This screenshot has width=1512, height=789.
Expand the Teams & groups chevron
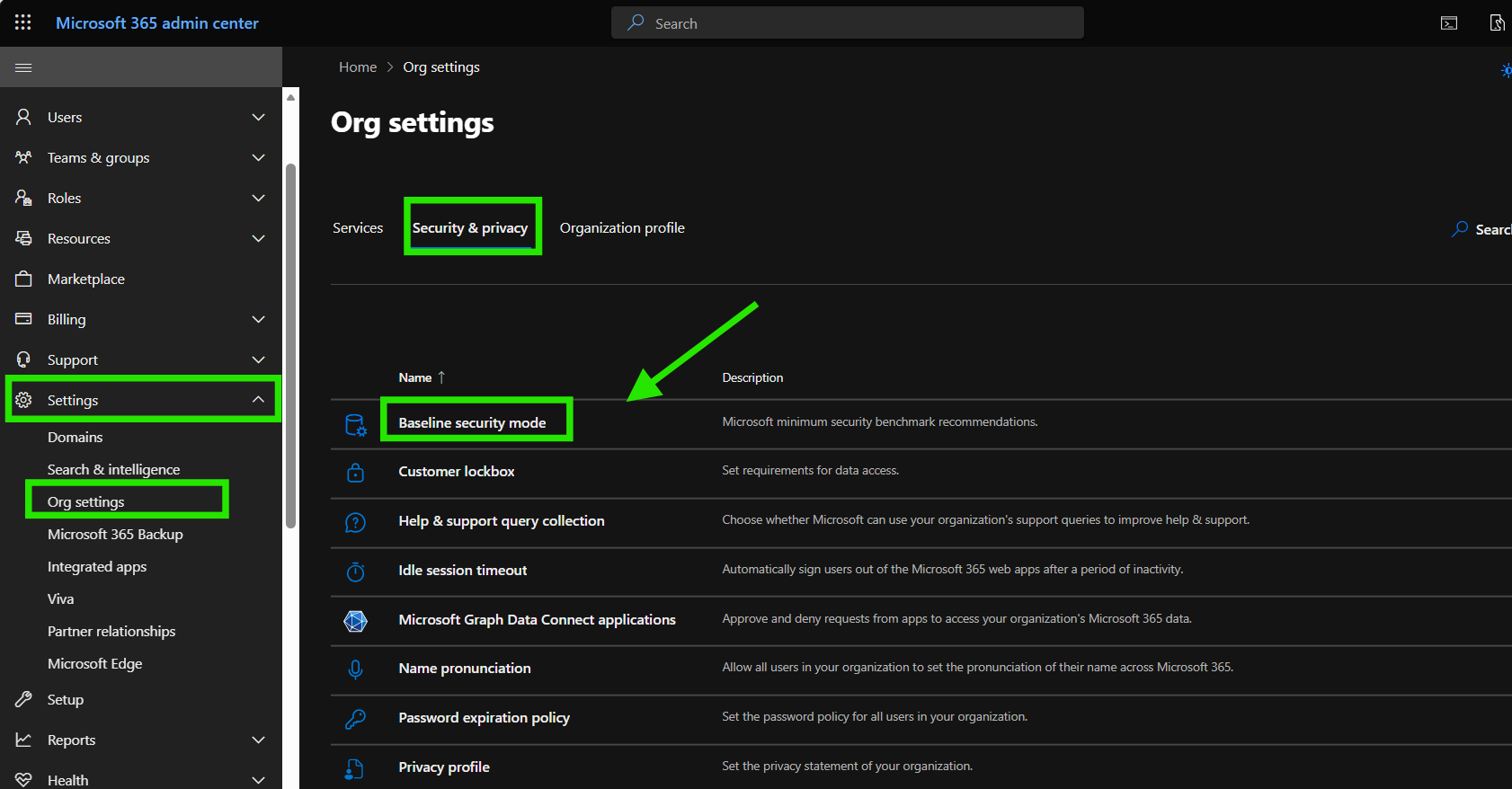coord(259,157)
